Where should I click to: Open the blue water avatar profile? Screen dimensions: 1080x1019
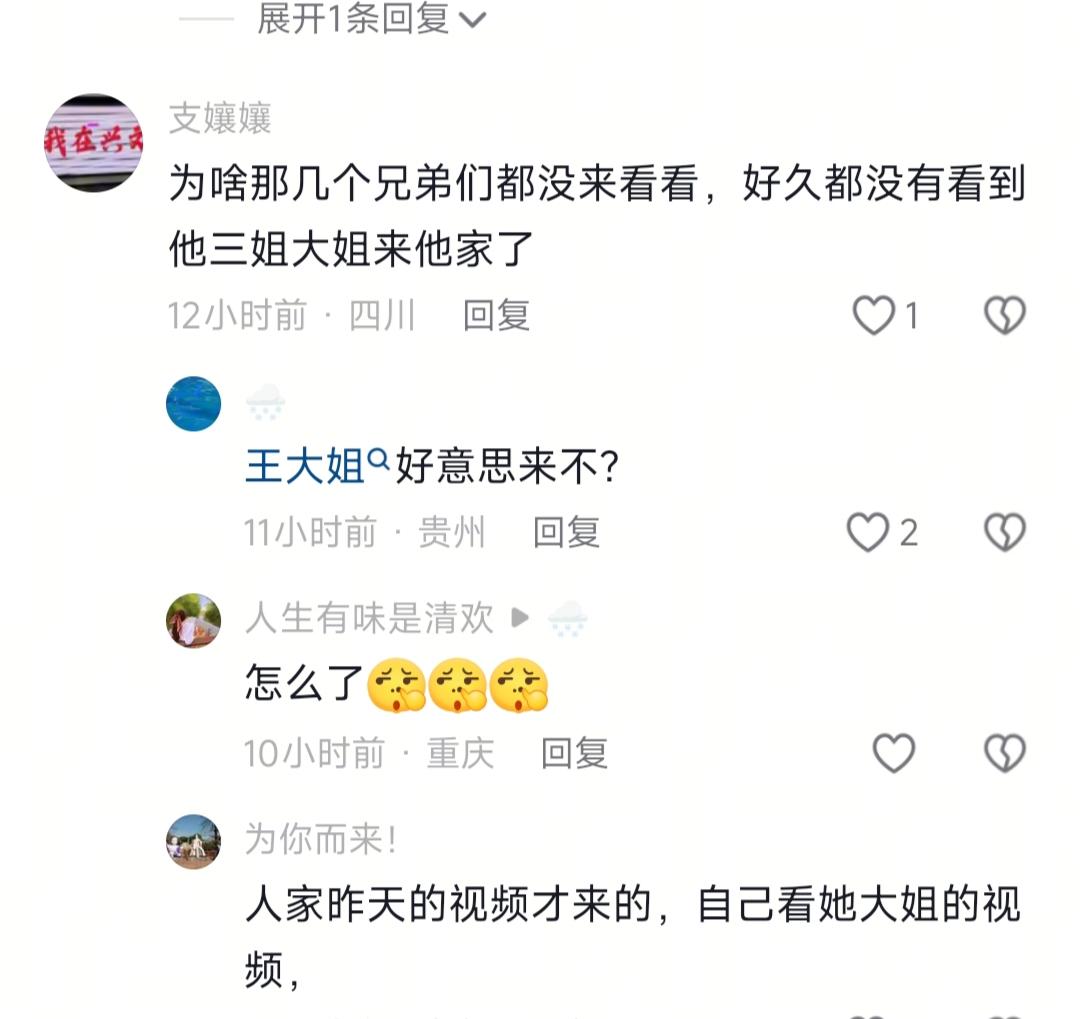click(x=194, y=404)
